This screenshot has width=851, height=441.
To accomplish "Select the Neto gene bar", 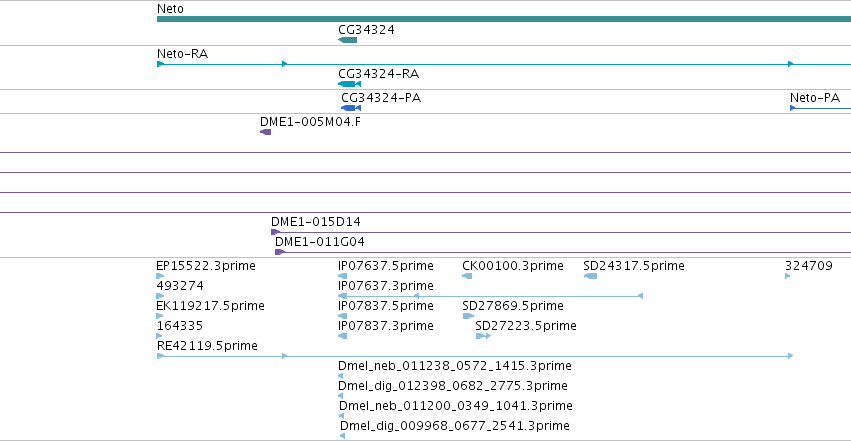I will pyautogui.click(x=504, y=19).
